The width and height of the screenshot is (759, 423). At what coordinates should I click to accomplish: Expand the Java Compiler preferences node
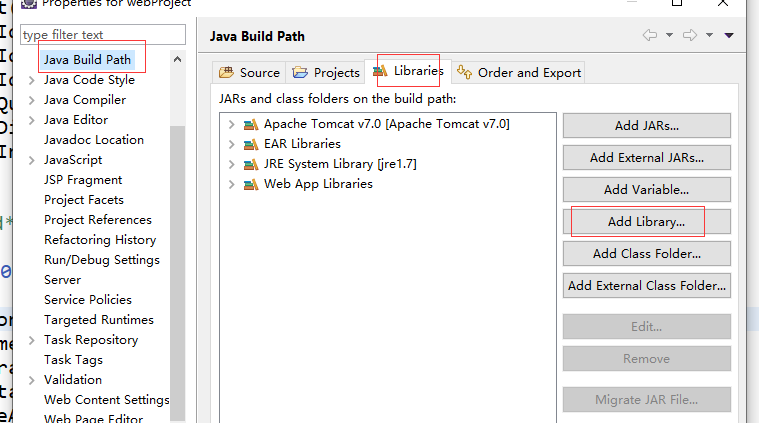(32, 100)
